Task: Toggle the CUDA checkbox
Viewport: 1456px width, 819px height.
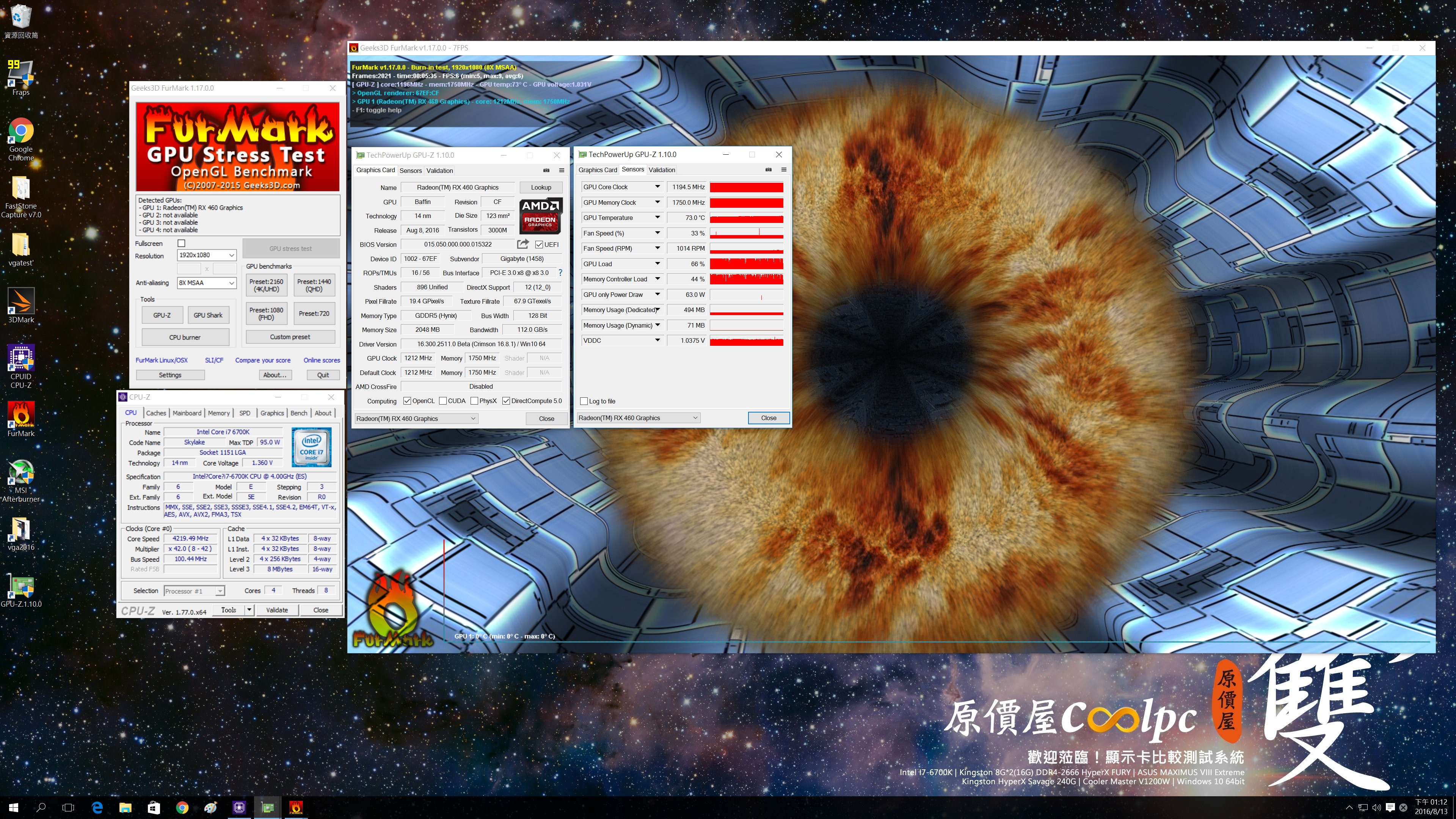Action: (442, 401)
